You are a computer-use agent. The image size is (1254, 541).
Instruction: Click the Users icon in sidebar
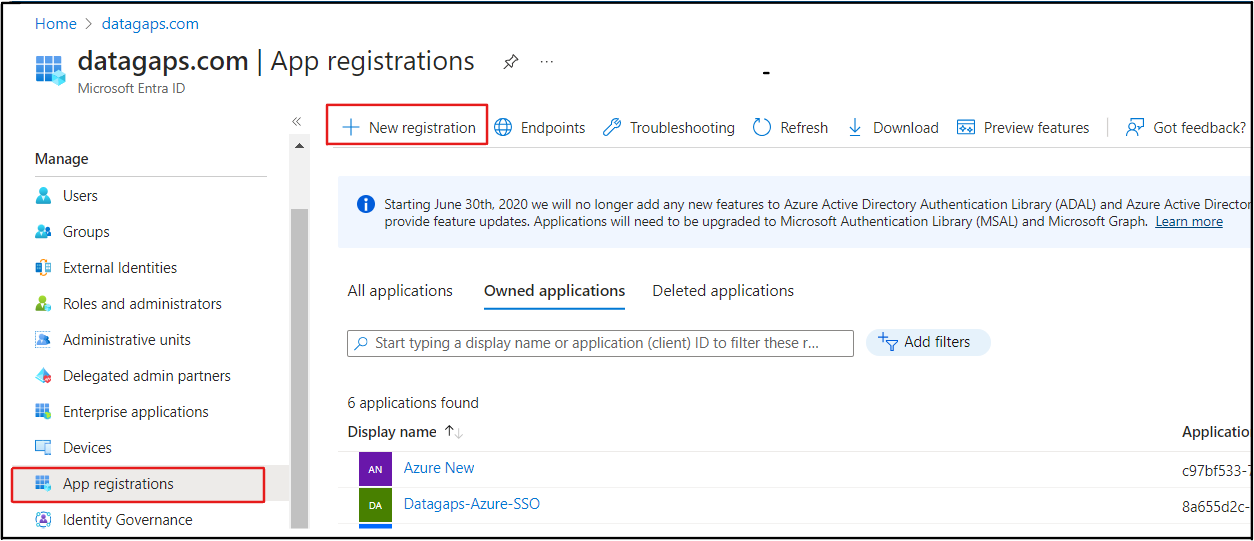coord(43,196)
